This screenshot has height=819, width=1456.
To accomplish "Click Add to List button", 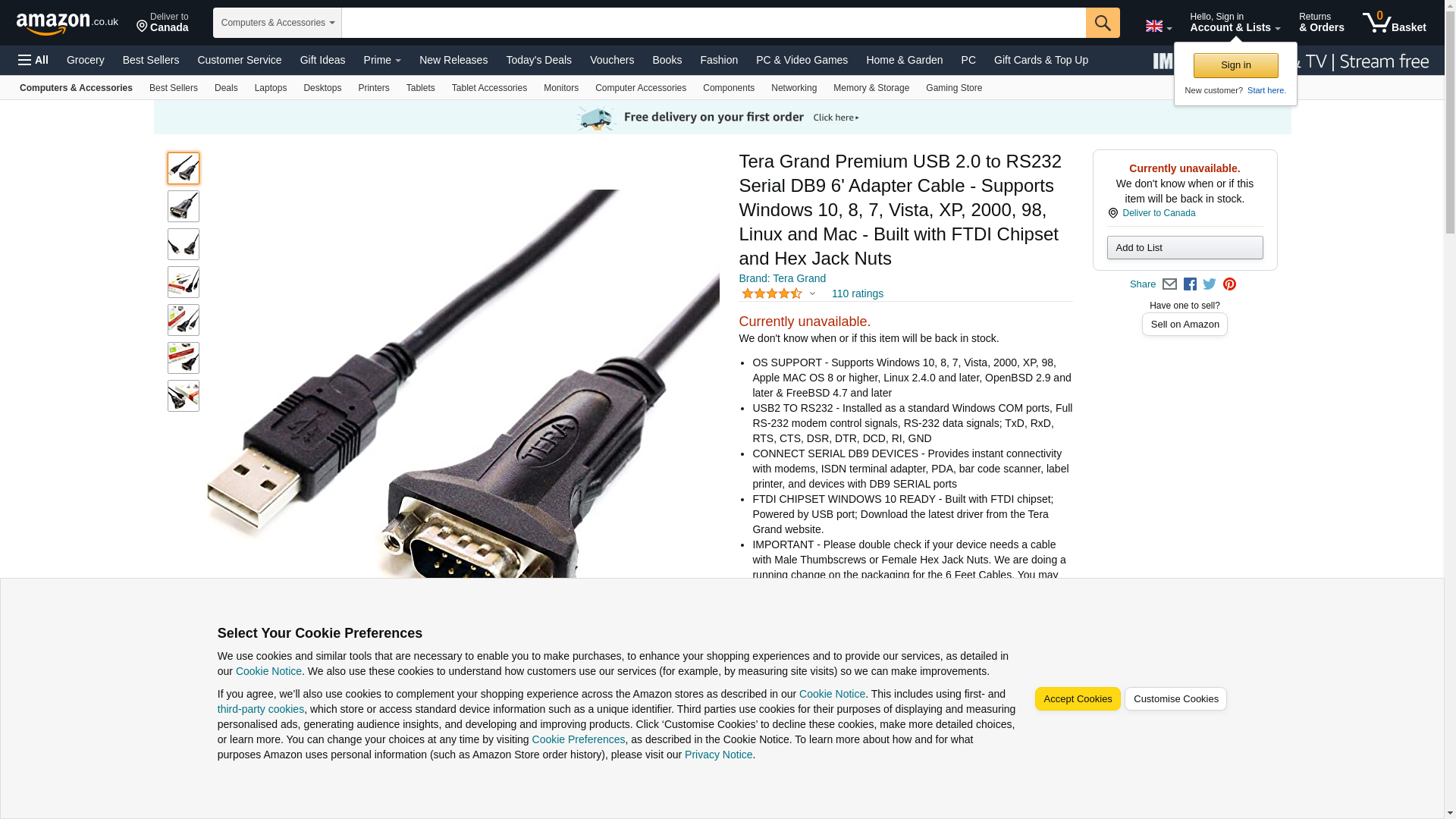I will (1185, 248).
